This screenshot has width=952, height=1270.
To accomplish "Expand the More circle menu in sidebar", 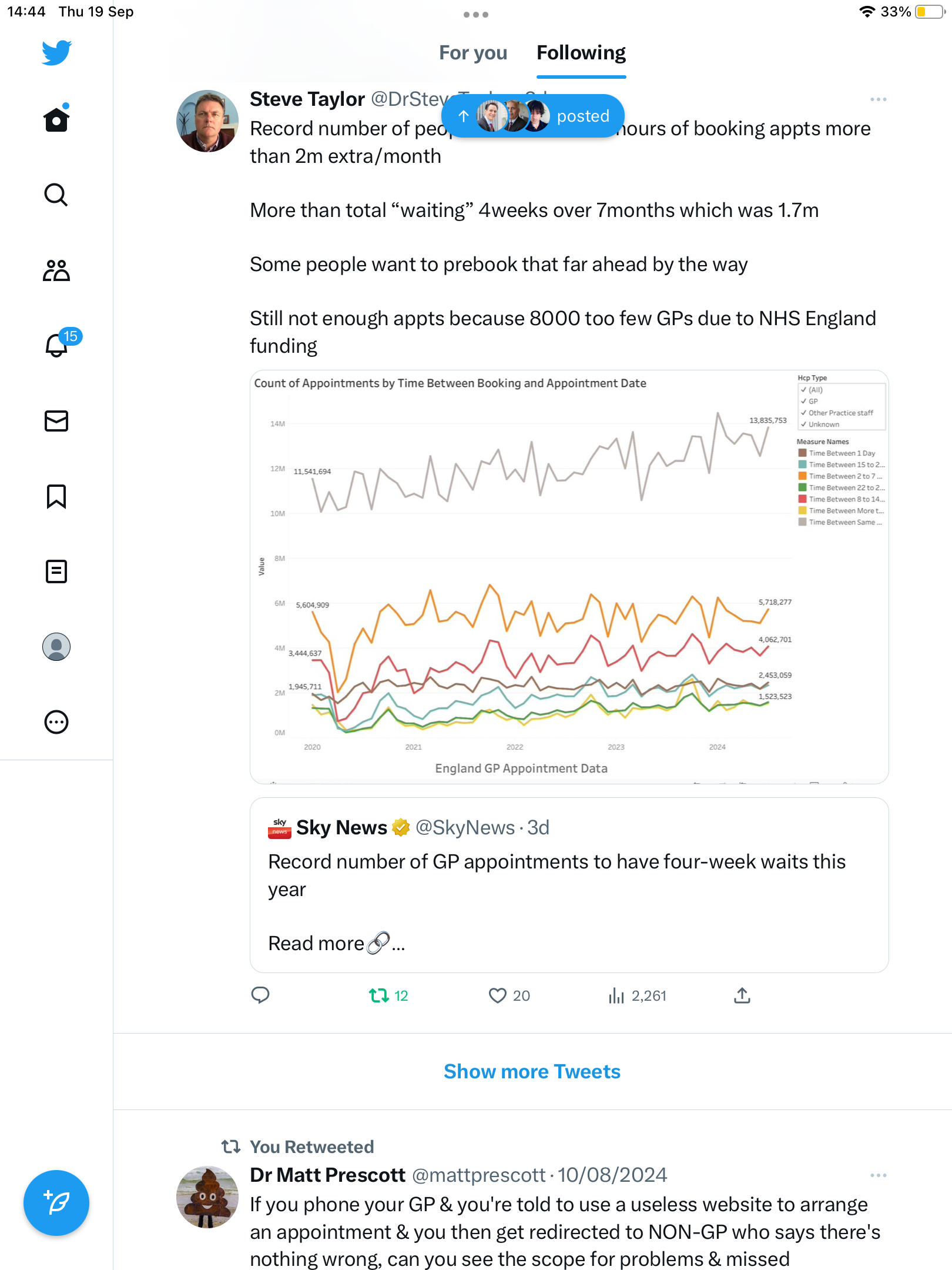I will [x=56, y=722].
